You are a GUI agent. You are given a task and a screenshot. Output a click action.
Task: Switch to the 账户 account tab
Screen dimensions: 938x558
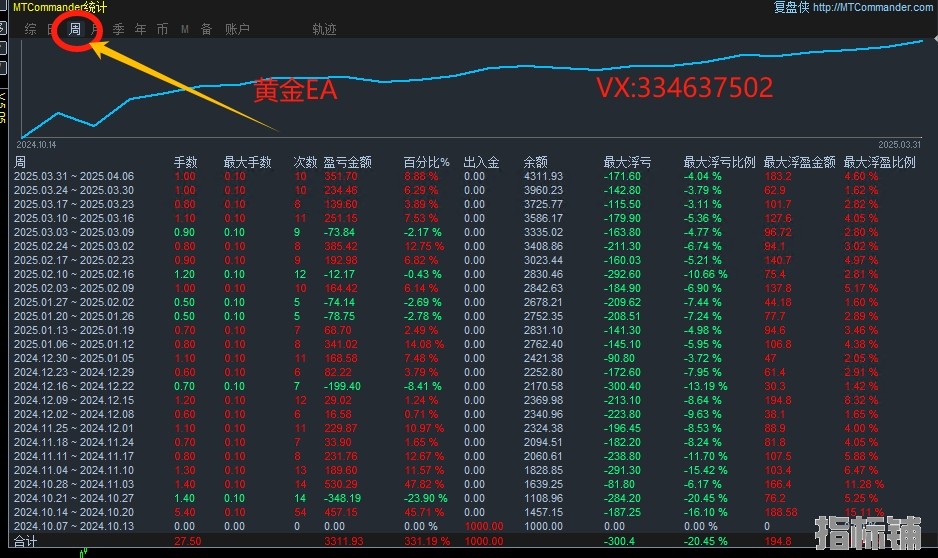pyautogui.click(x=237, y=29)
